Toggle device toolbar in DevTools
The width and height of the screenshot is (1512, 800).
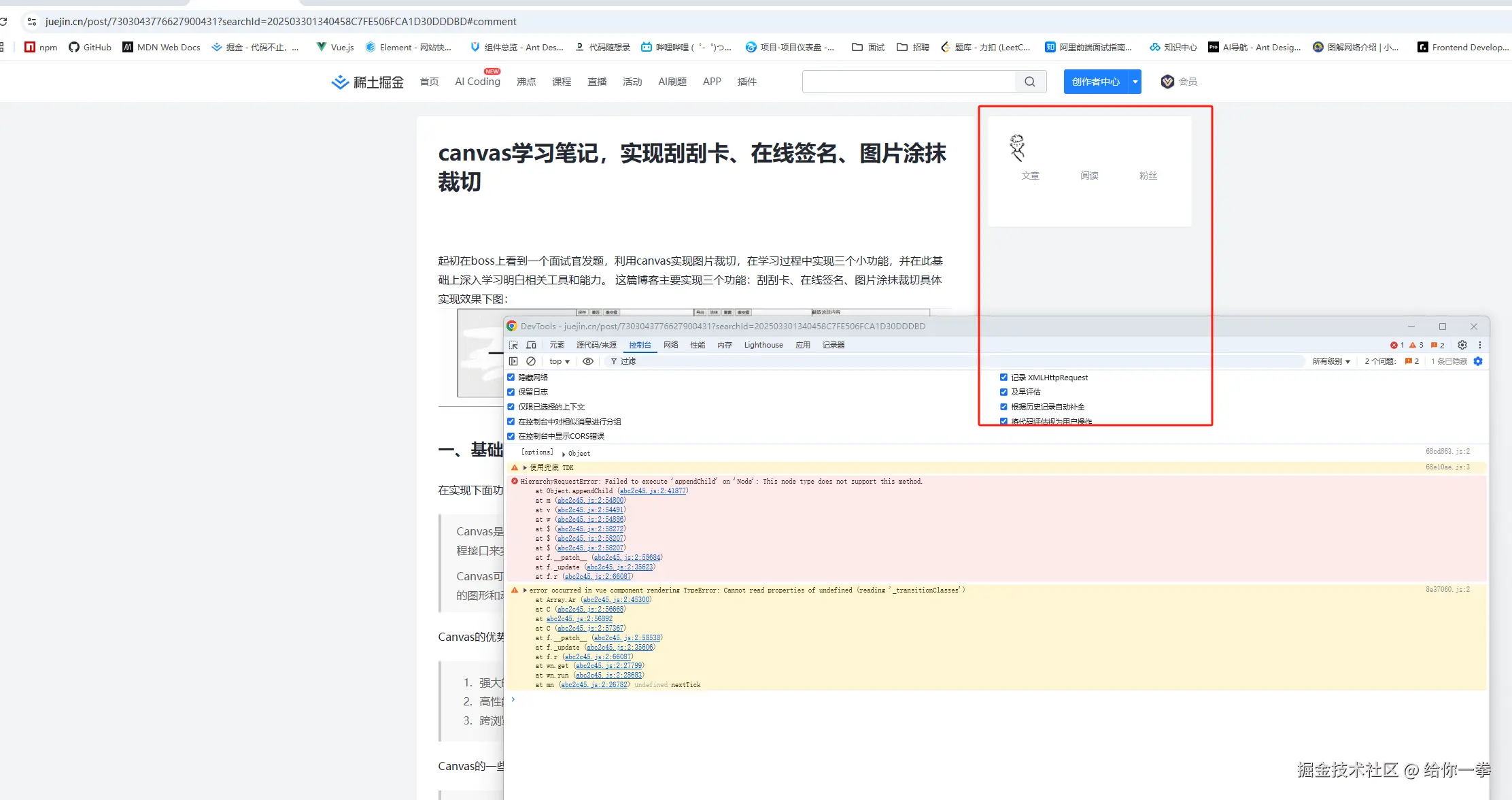[x=531, y=345]
